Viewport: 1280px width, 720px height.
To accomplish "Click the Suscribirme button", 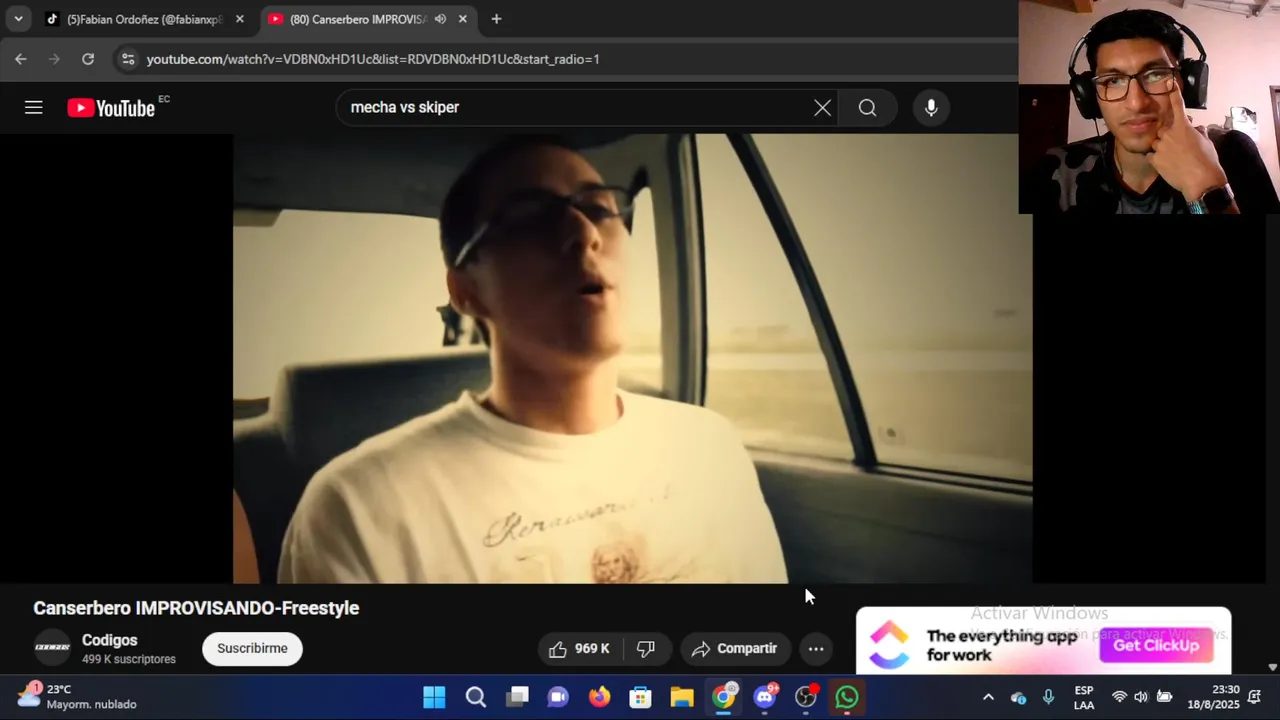I will pos(252,649).
